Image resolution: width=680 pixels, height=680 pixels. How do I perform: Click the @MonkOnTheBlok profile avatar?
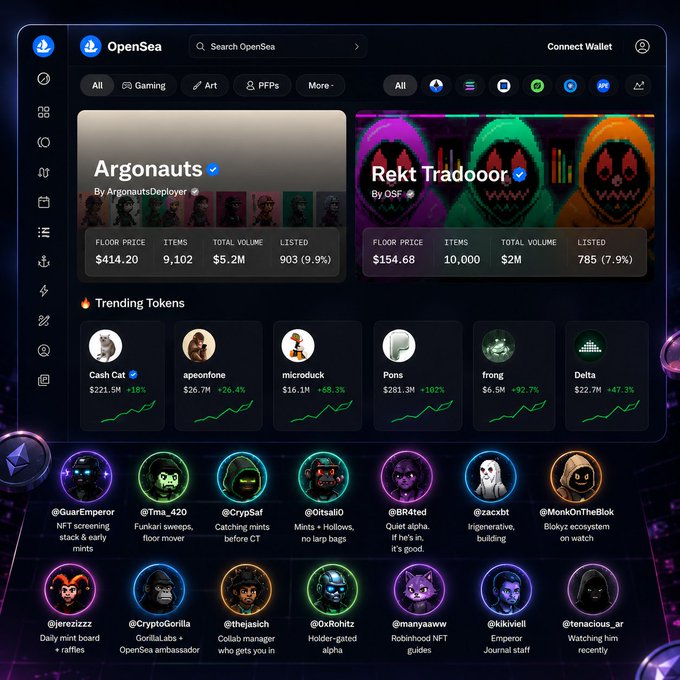(x=576, y=476)
